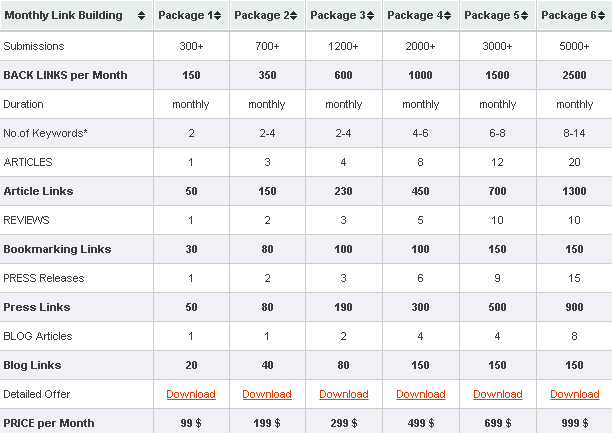Click the sort arrows beside Monthly Link Building
612x433 pixels.
point(141,16)
